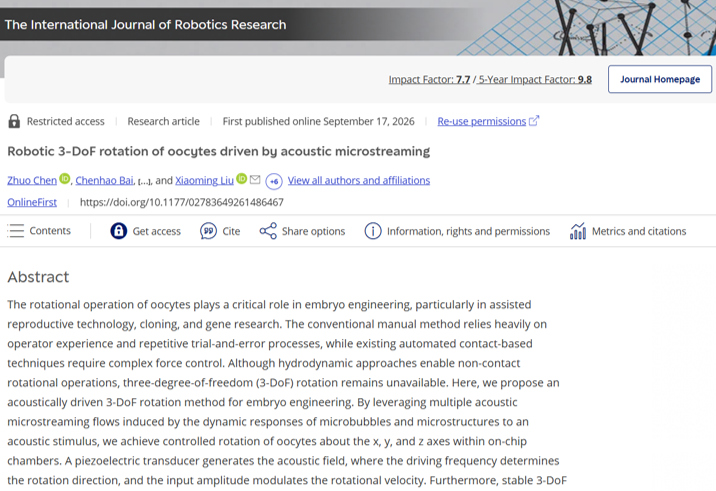The height and width of the screenshot is (491, 716).
Task: Open Metrics and citations label
Action: [x=639, y=232]
